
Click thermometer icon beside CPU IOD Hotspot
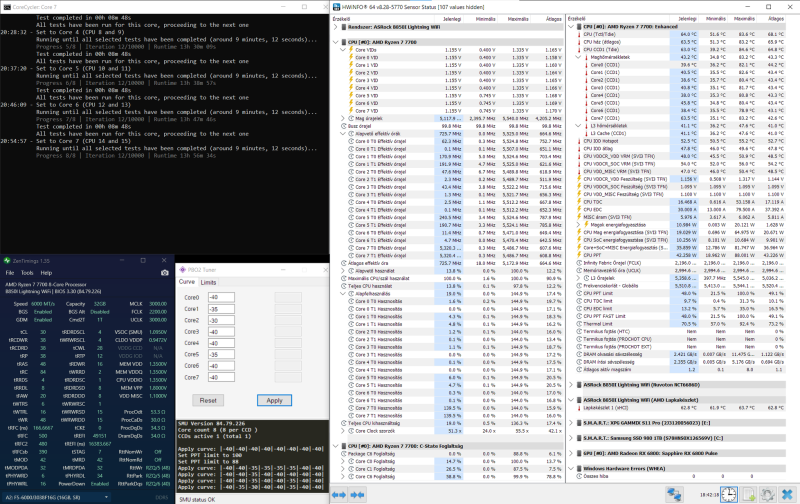tap(579, 141)
